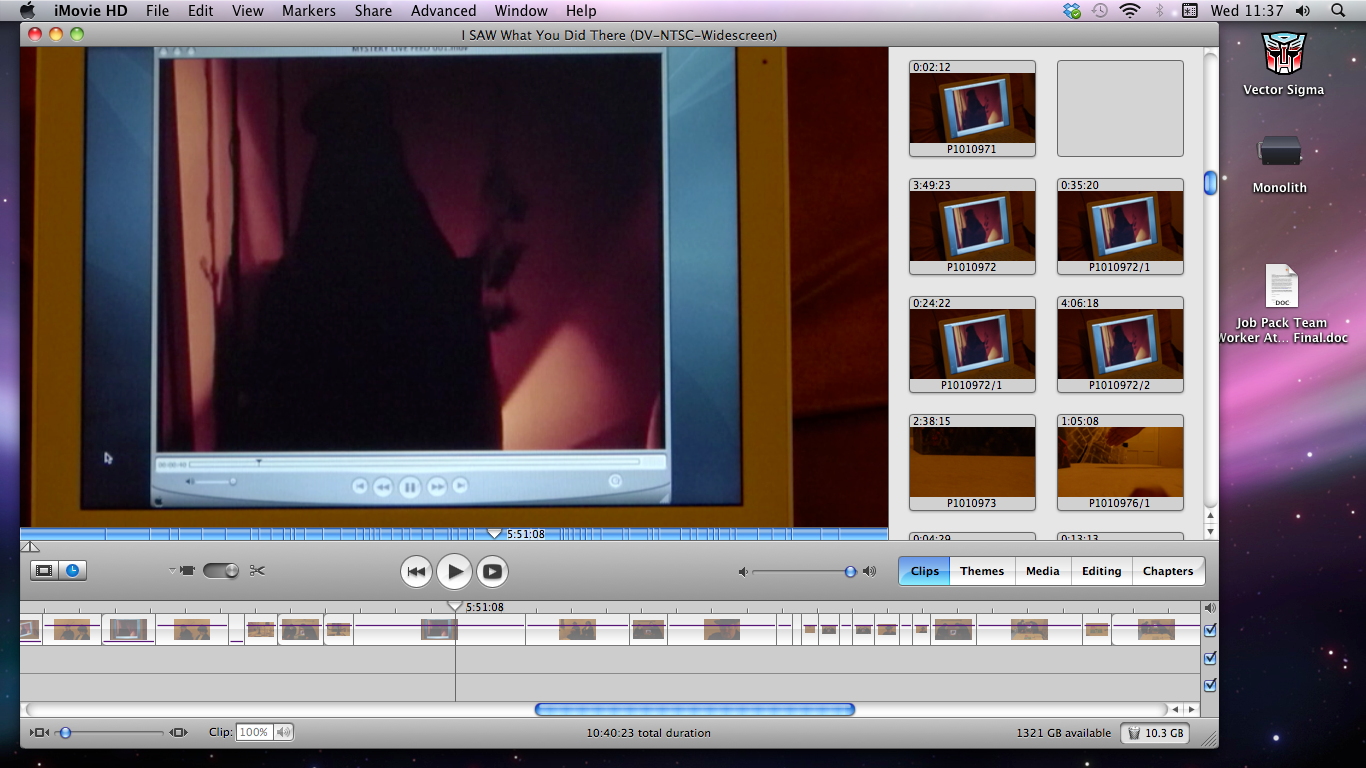Click the crop marker below the scrubber

30,546
